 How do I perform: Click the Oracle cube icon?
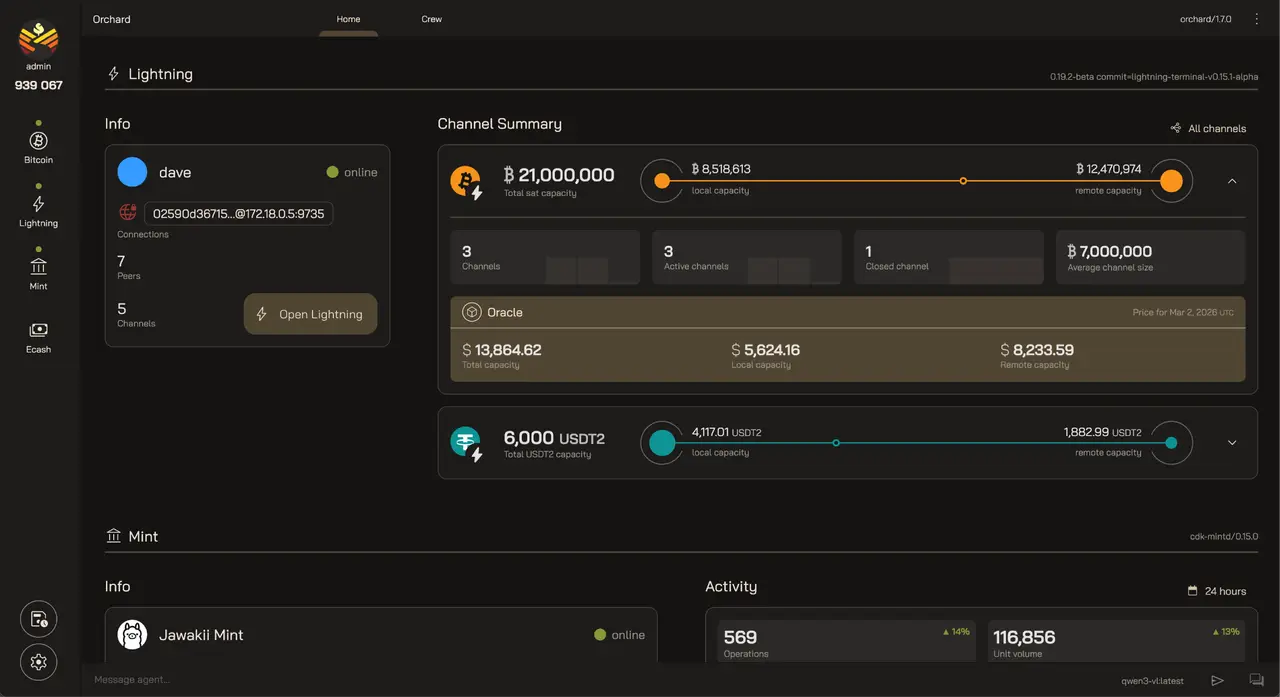click(x=472, y=312)
